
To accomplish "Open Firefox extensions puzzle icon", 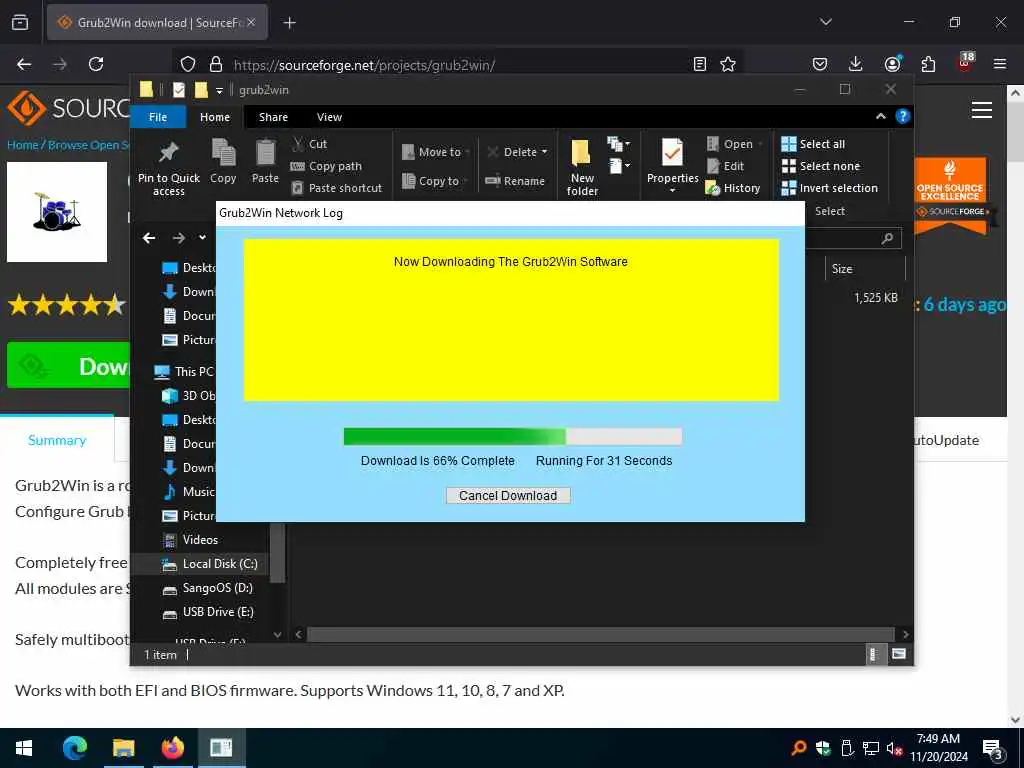I will [x=928, y=64].
